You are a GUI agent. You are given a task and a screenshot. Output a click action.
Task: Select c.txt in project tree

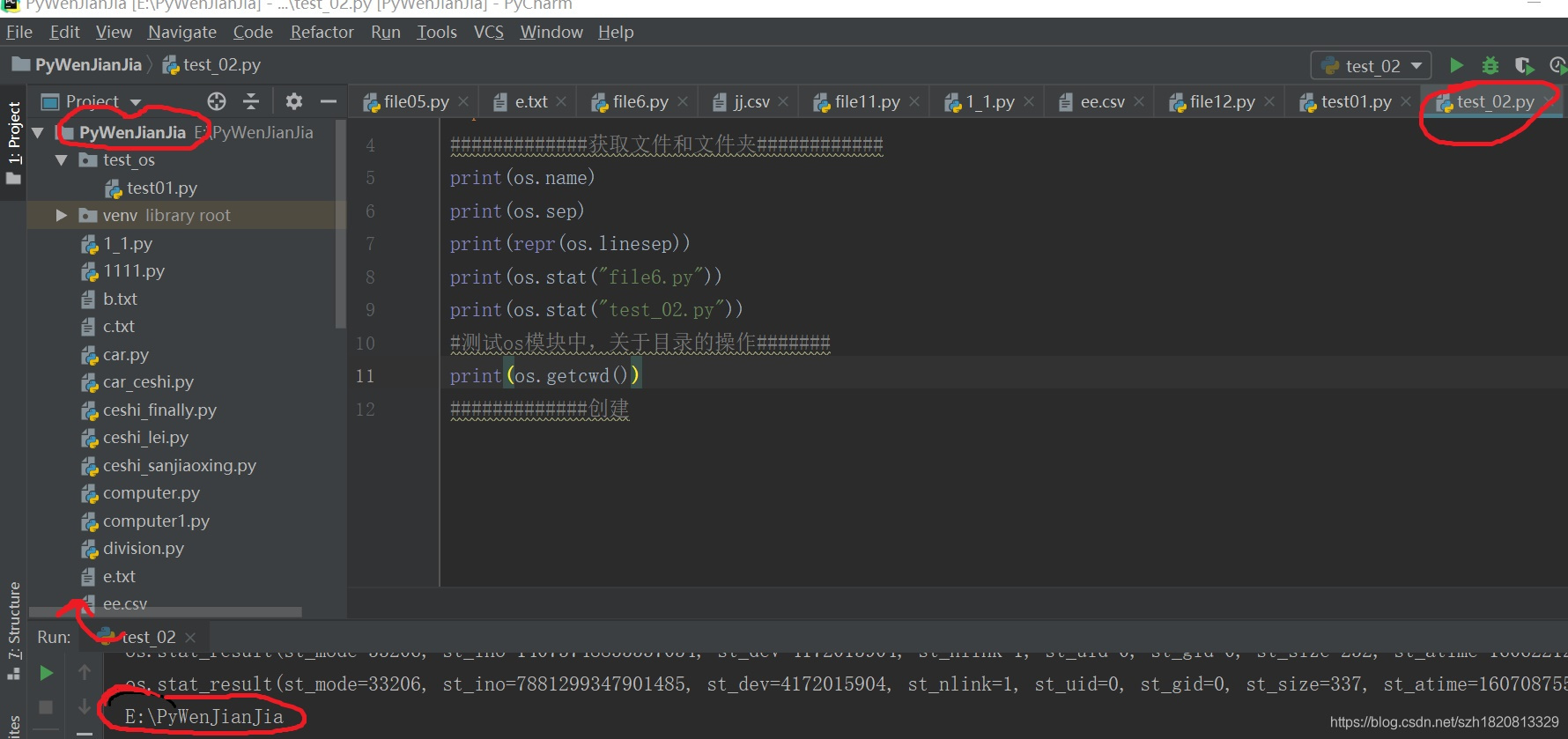click(x=107, y=327)
